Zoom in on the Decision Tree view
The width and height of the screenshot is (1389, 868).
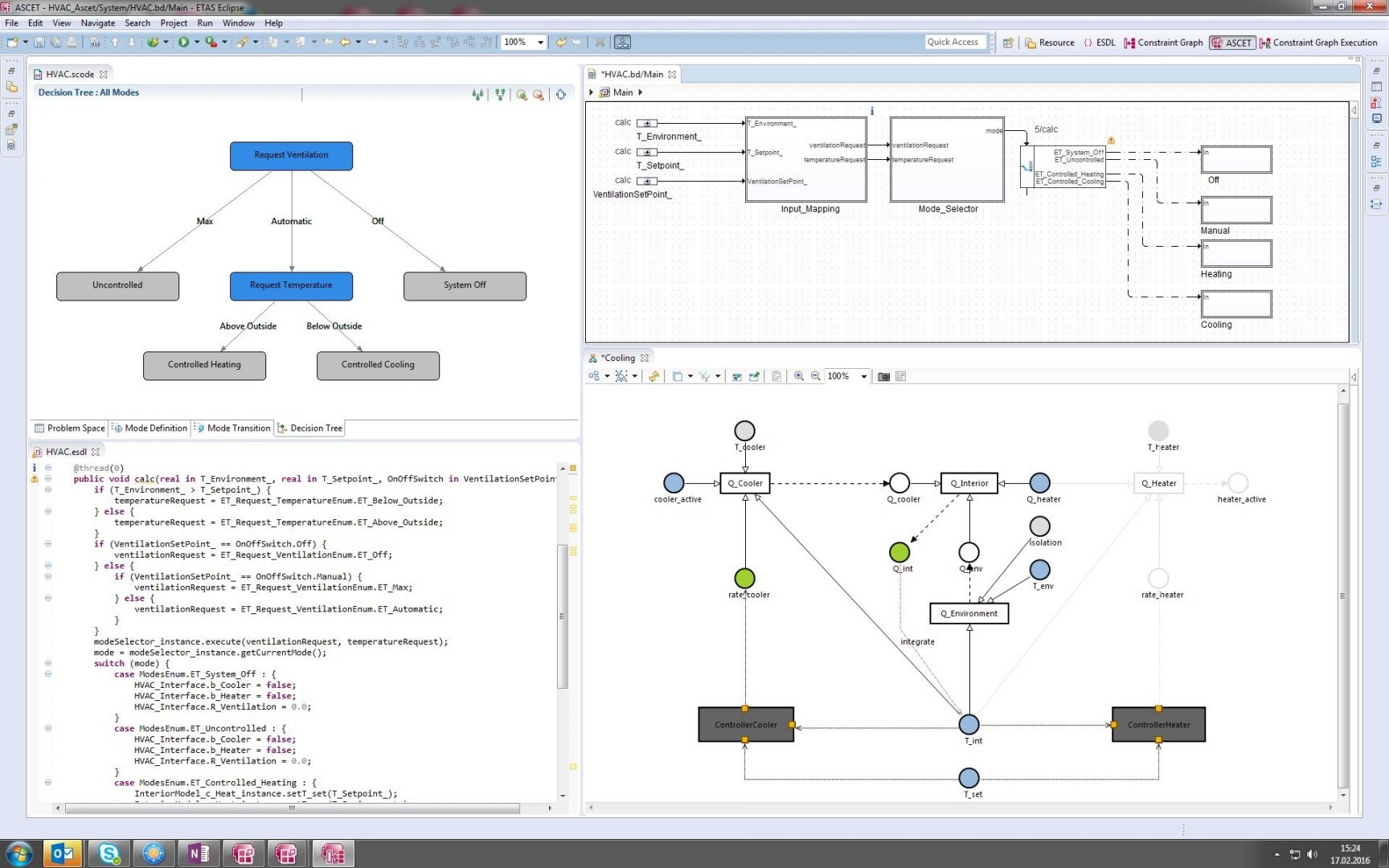click(x=521, y=95)
